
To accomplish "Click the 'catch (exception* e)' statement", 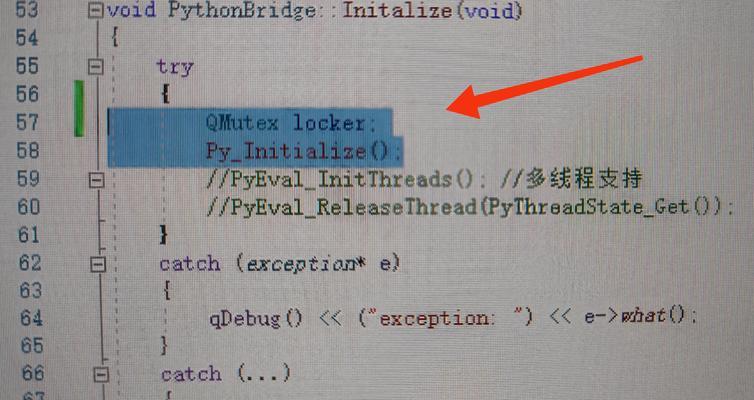I will (280, 264).
